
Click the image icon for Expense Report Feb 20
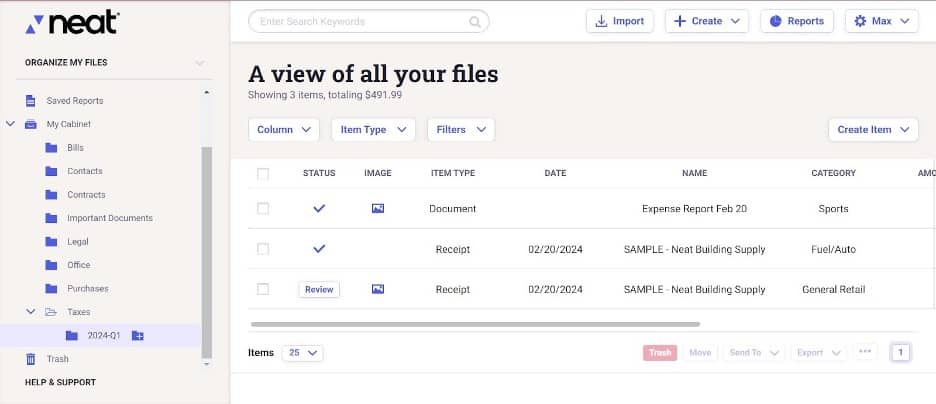(x=377, y=209)
